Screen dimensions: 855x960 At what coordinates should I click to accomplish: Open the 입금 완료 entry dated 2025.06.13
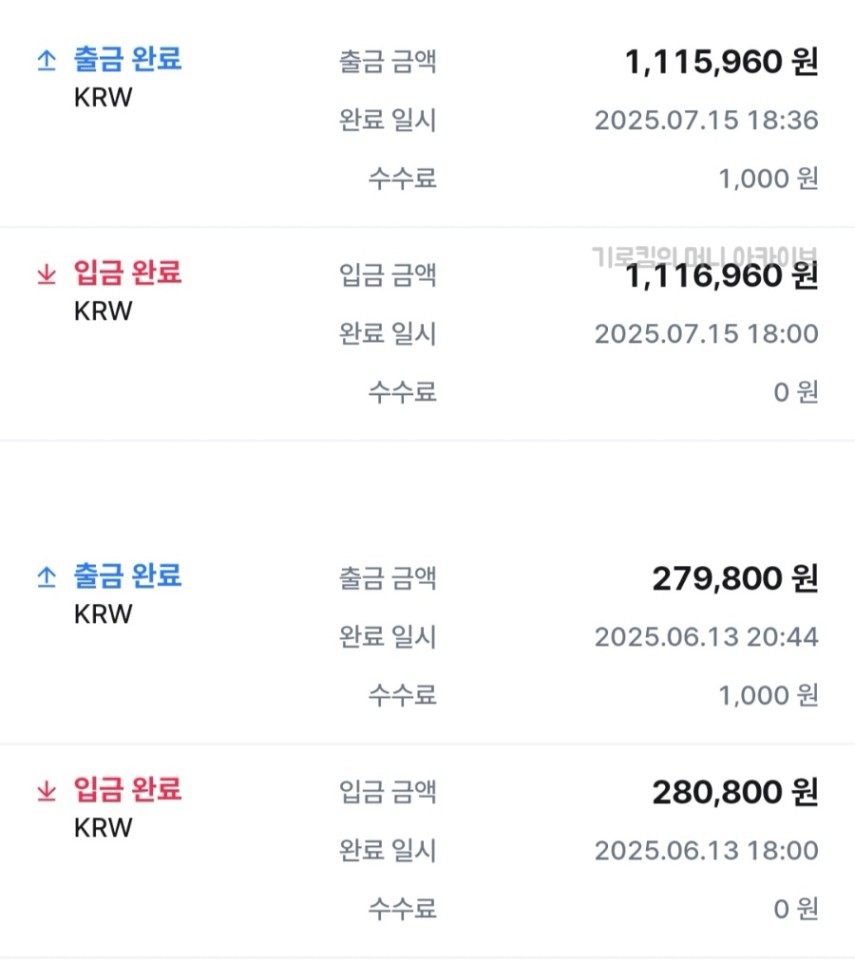click(428, 850)
